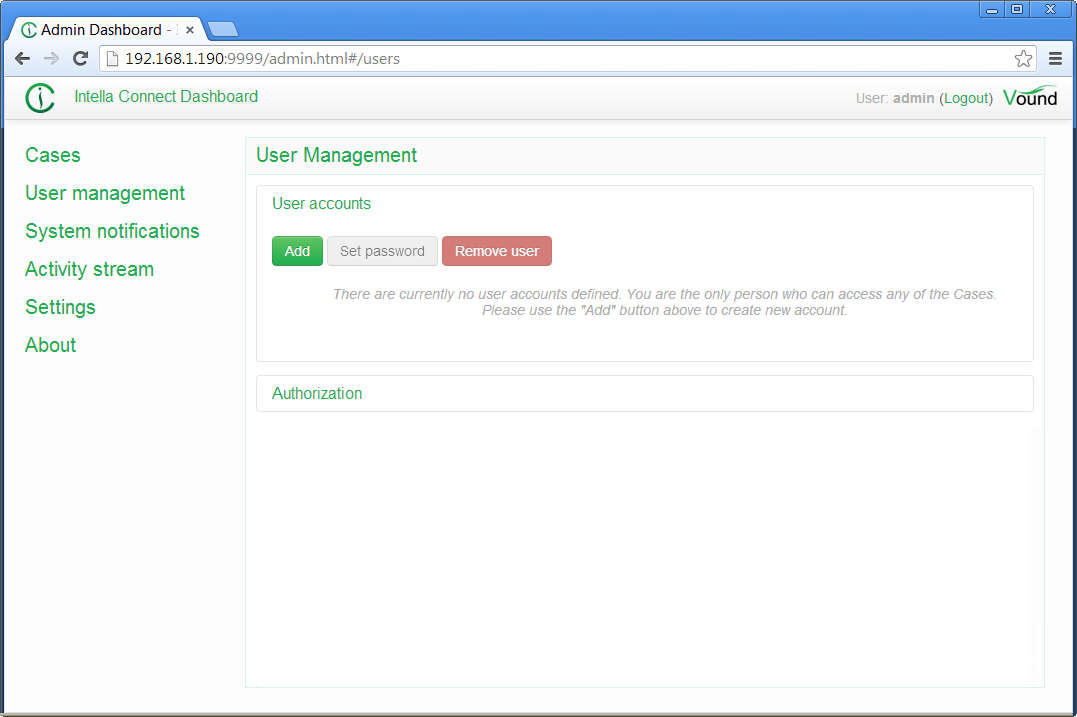Click the Vound logo in header
The width and height of the screenshot is (1077, 717).
click(x=1030, y=97)
